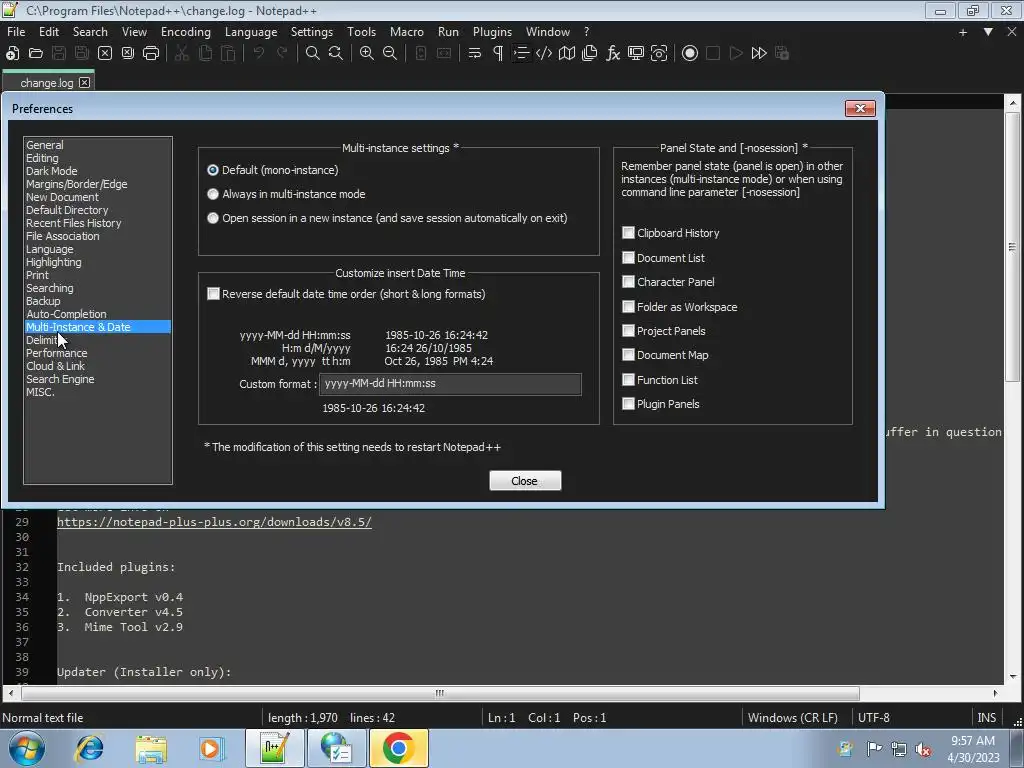Image resolution: width=1024 pixels, height=768 pixels.
Task: Click the user-defined language code icon
Action: pyautogui.click(x=543, y=54)
